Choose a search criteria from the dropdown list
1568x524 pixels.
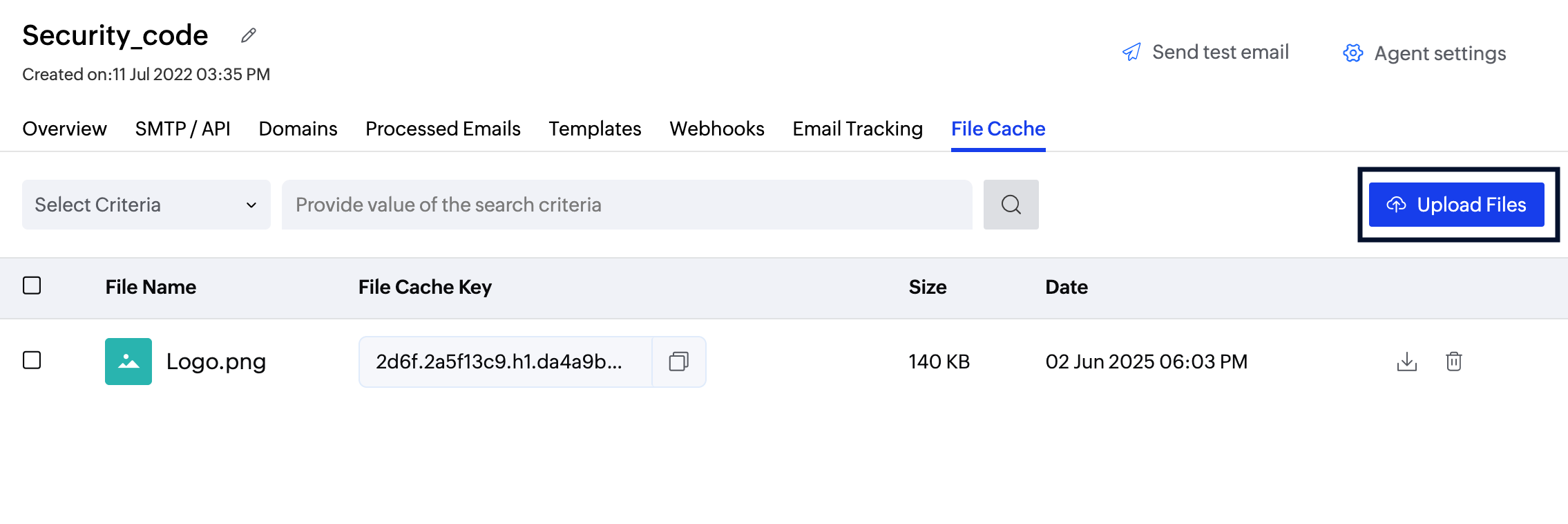pos(146,204)
